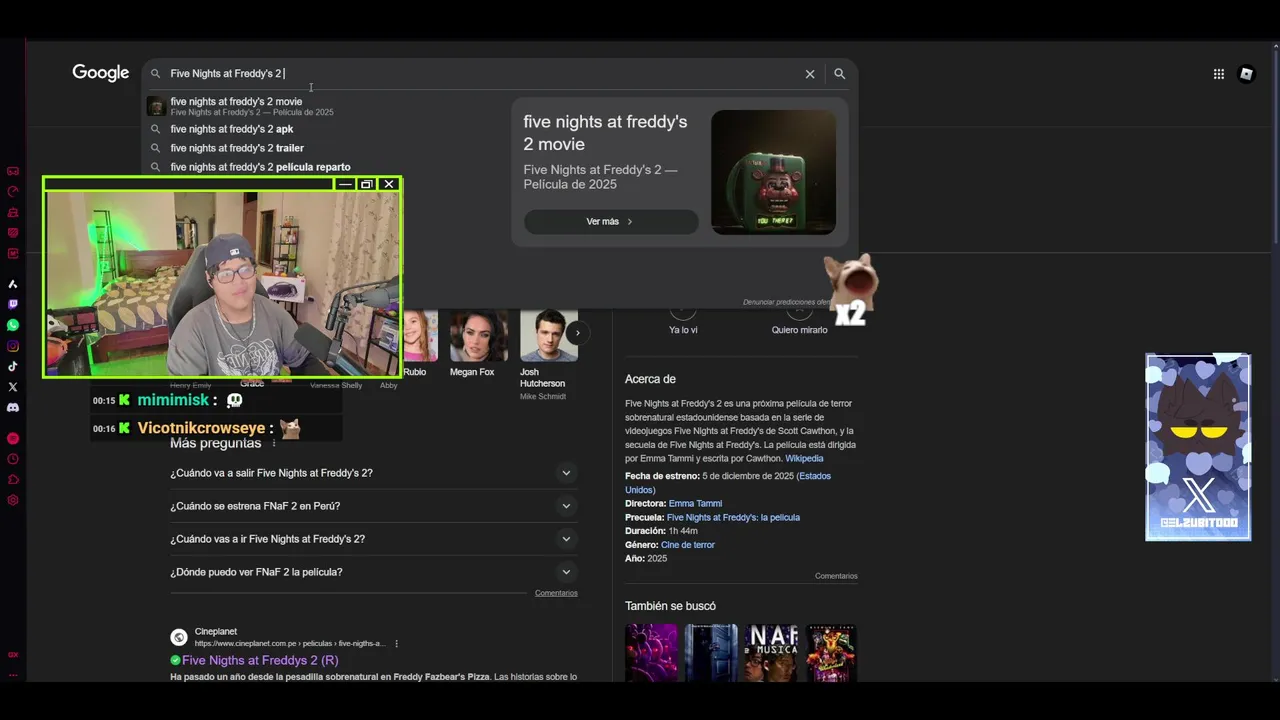This screenshot has width=1280, height=720.
Task: Open WhatsApp from the browser sidebar
Action: [13, 325]
